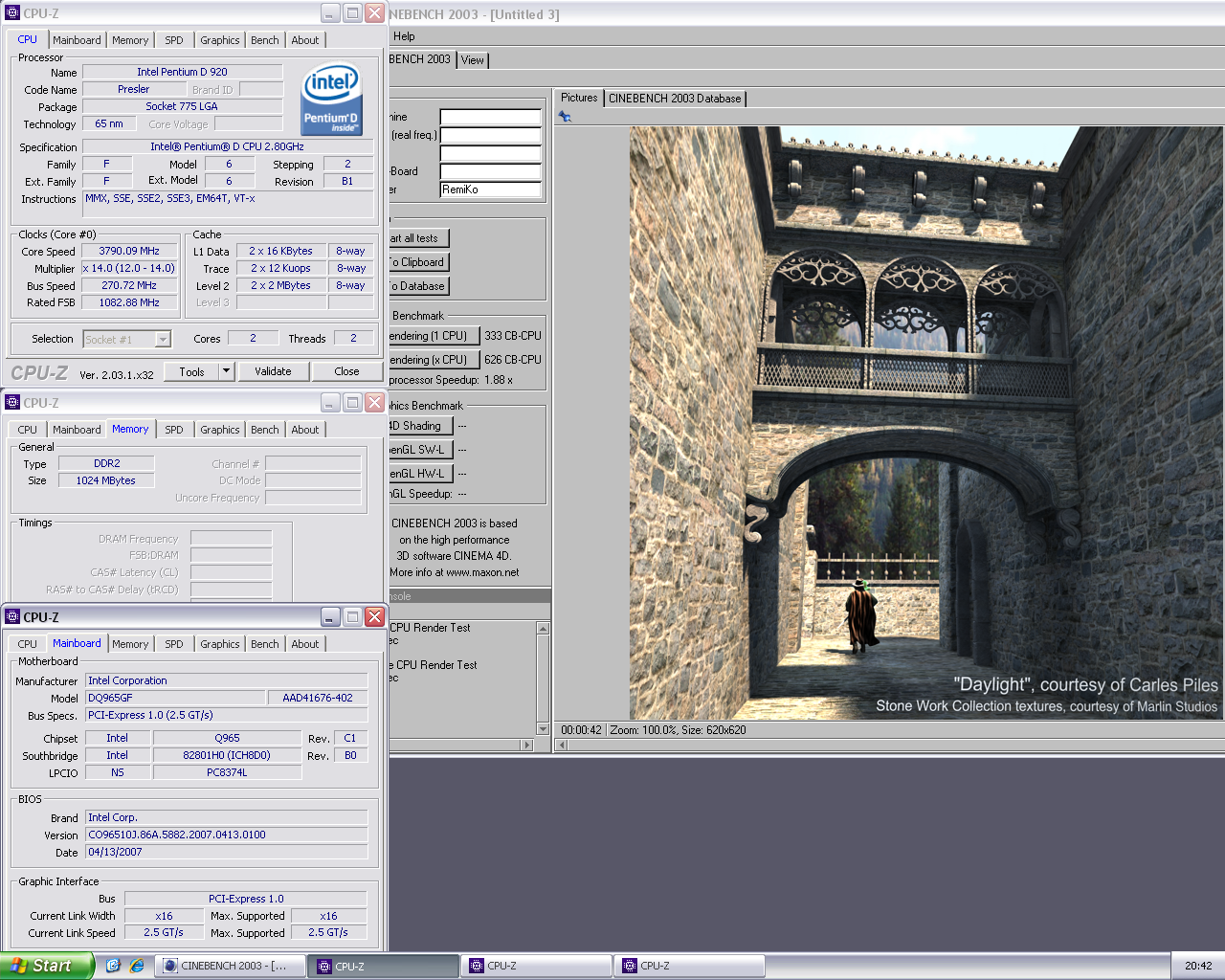The height and width of the screenshot is (980, 1225).
Task: Open the Help menu in CINEBENCH
Action: (404, 36)
